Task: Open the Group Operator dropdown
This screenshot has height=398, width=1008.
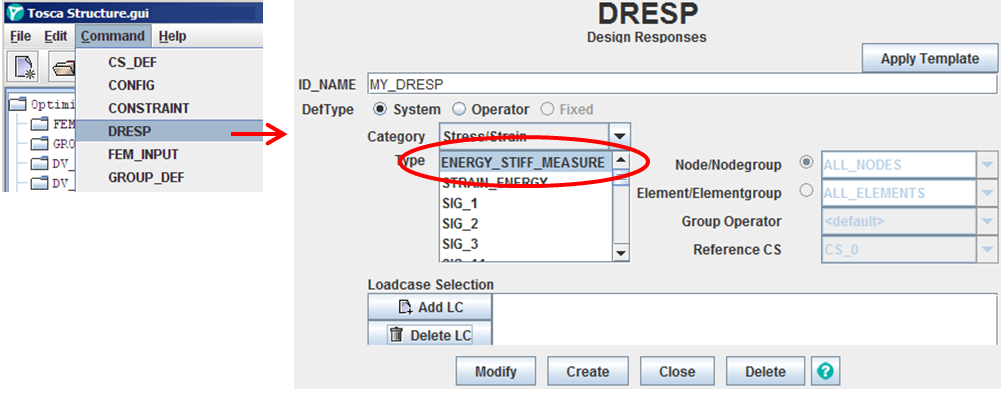Action: tap(987, 222)
